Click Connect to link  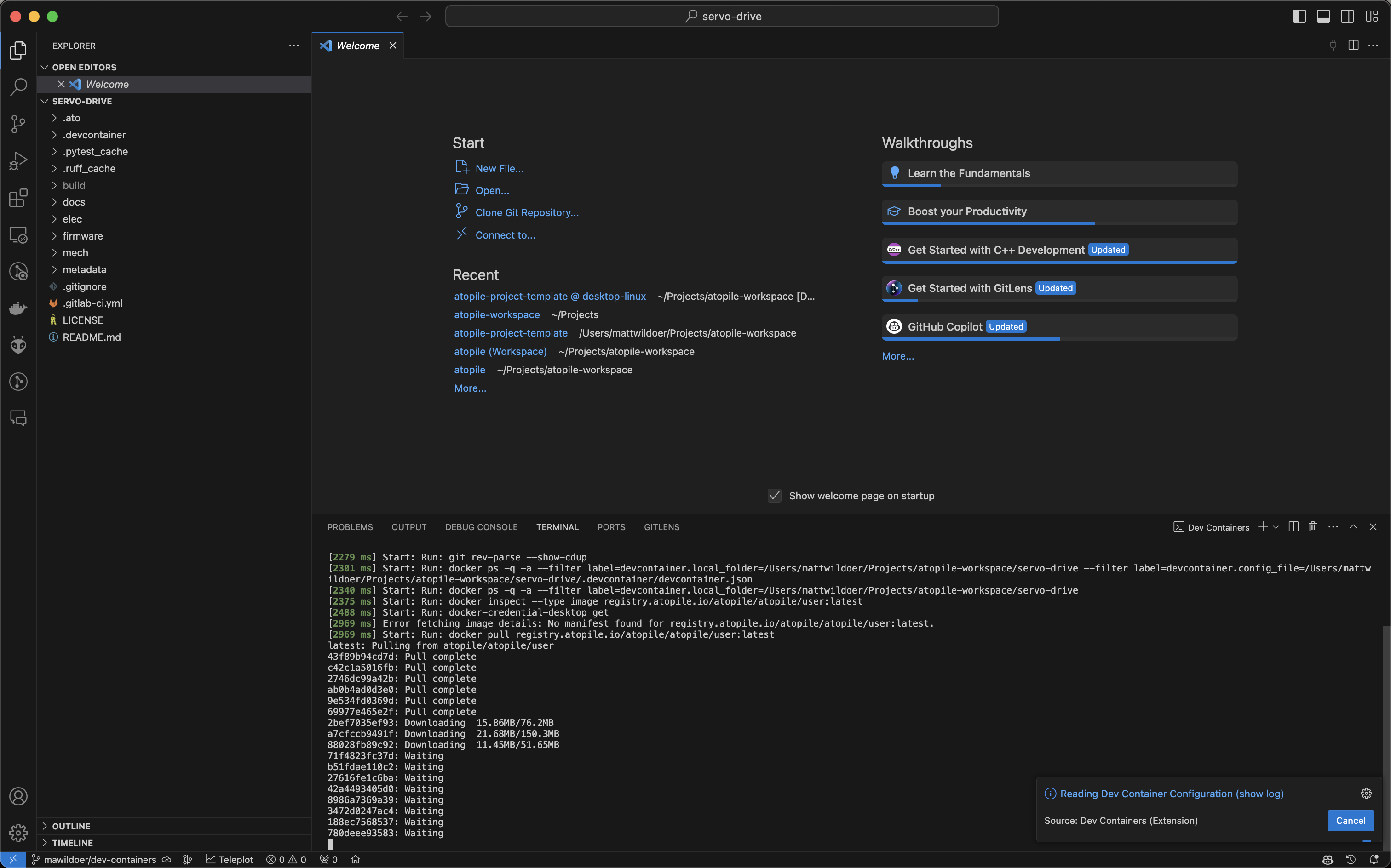[x=505, y=235]
